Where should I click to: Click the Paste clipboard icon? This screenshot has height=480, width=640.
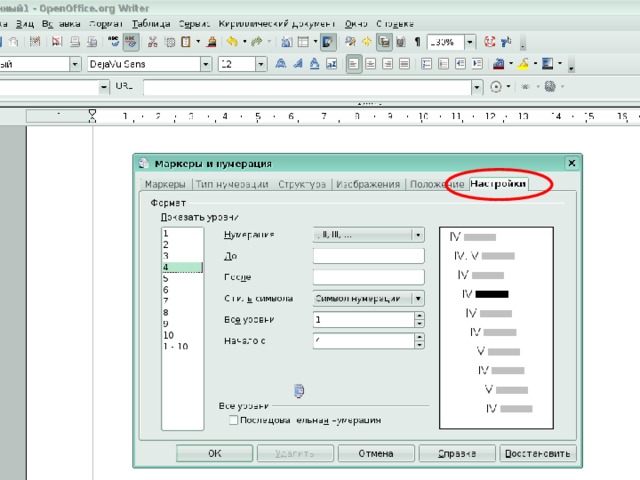coord(186,42)
